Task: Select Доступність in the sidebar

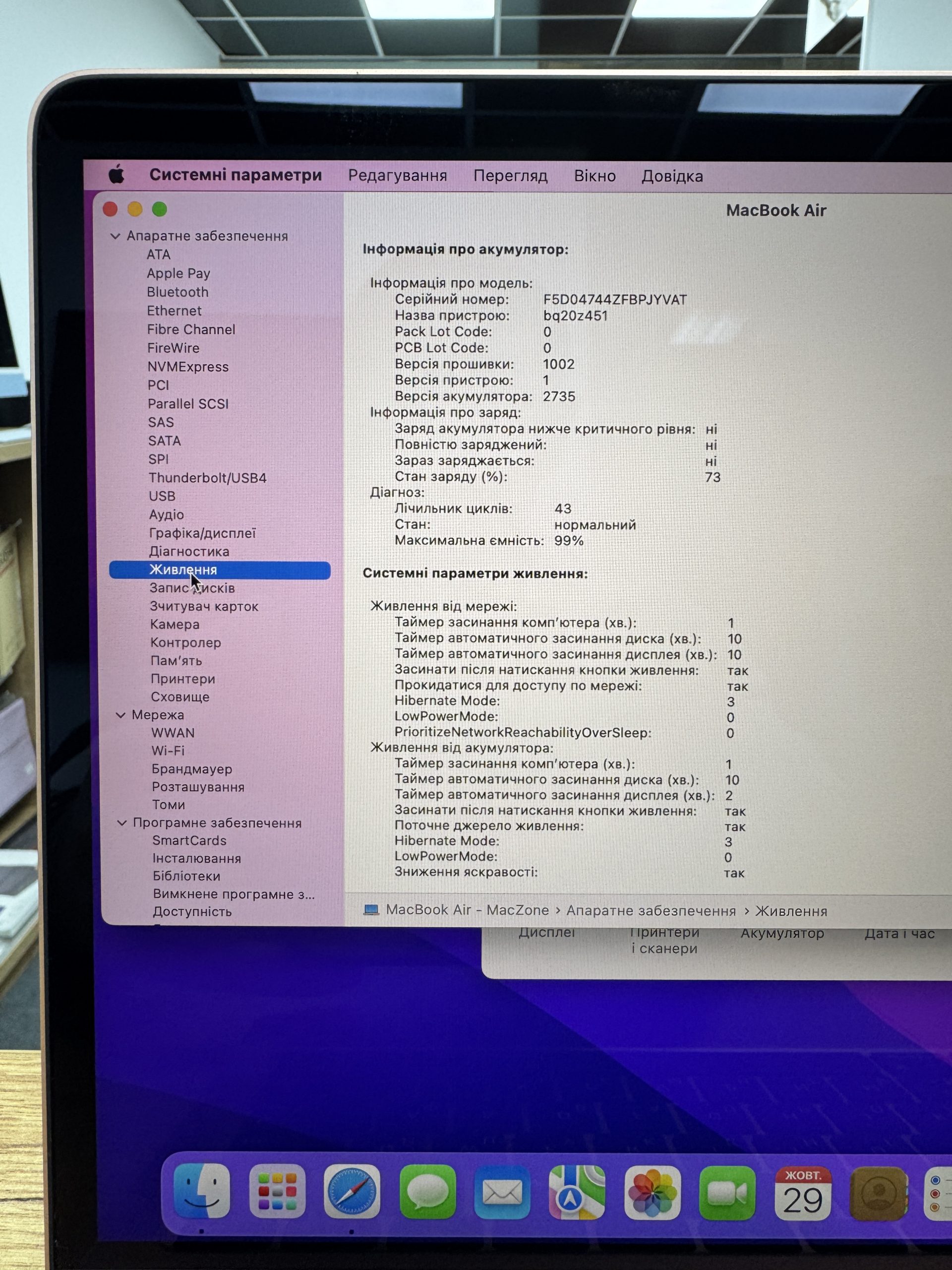Action: [x=192, y=911]
